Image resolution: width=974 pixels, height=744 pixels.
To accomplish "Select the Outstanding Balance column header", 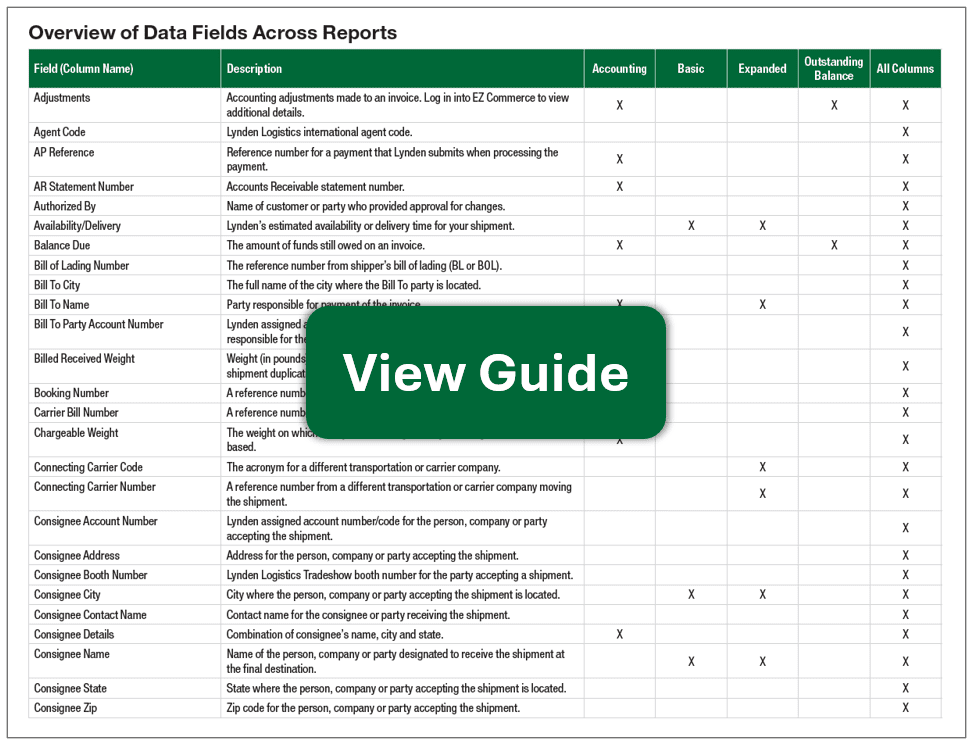I will tap(834, 69).
